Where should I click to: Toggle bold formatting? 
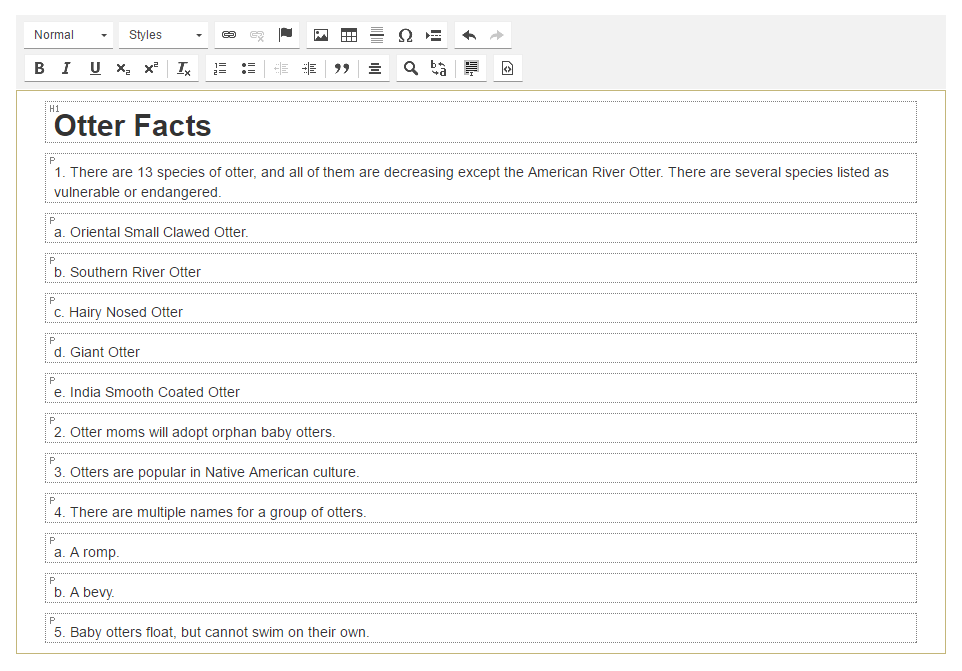[x=39, y=68]
